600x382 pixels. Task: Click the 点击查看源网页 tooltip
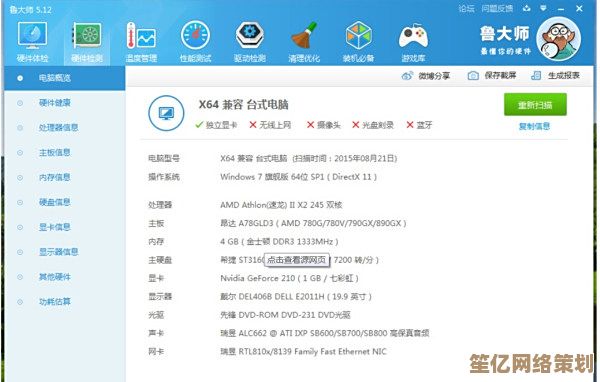click(x=297, y=260)
